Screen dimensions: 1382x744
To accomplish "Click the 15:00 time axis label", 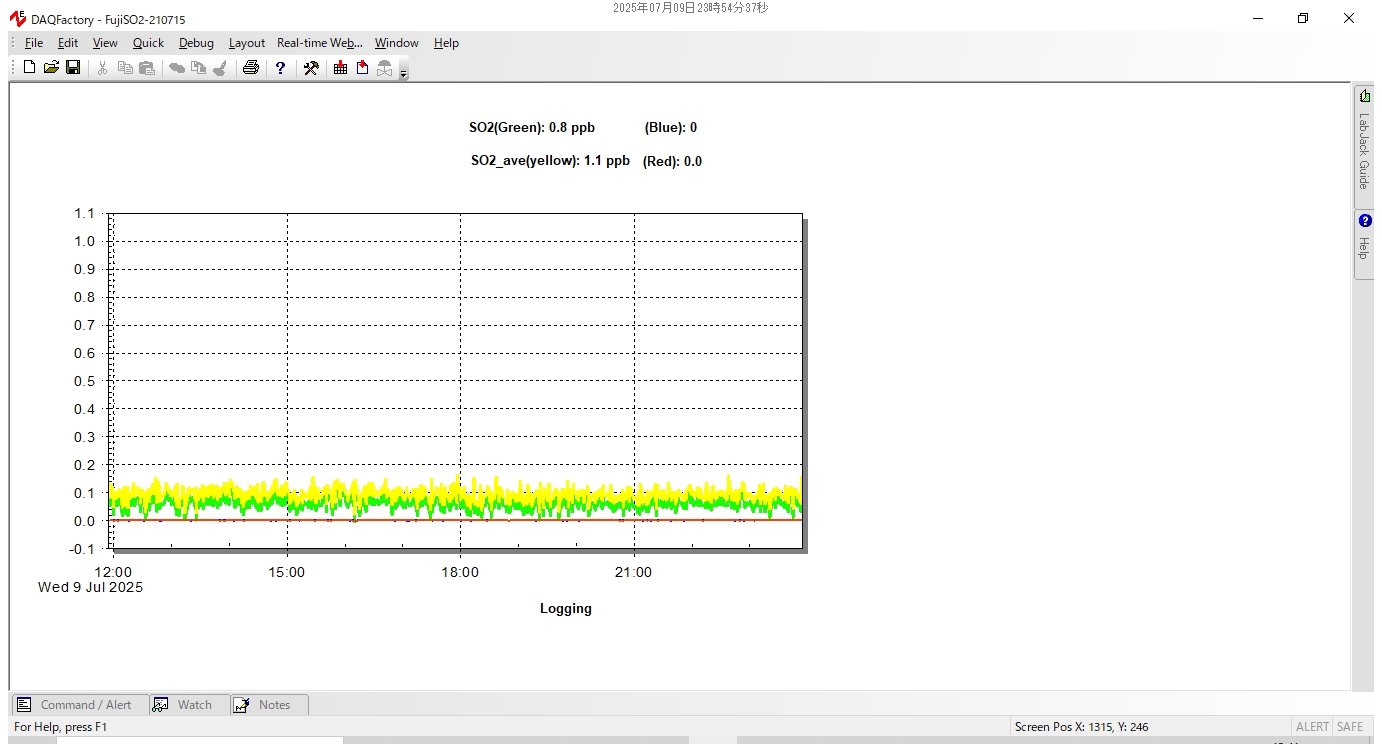I will click(287, 573).
